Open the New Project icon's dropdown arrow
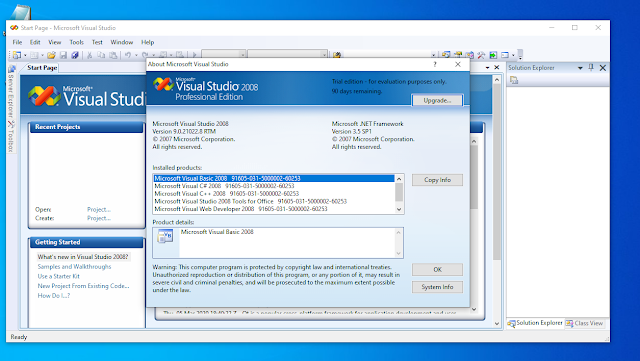The image size is (640, 361). pyautogui.click(x=25, y=55)
